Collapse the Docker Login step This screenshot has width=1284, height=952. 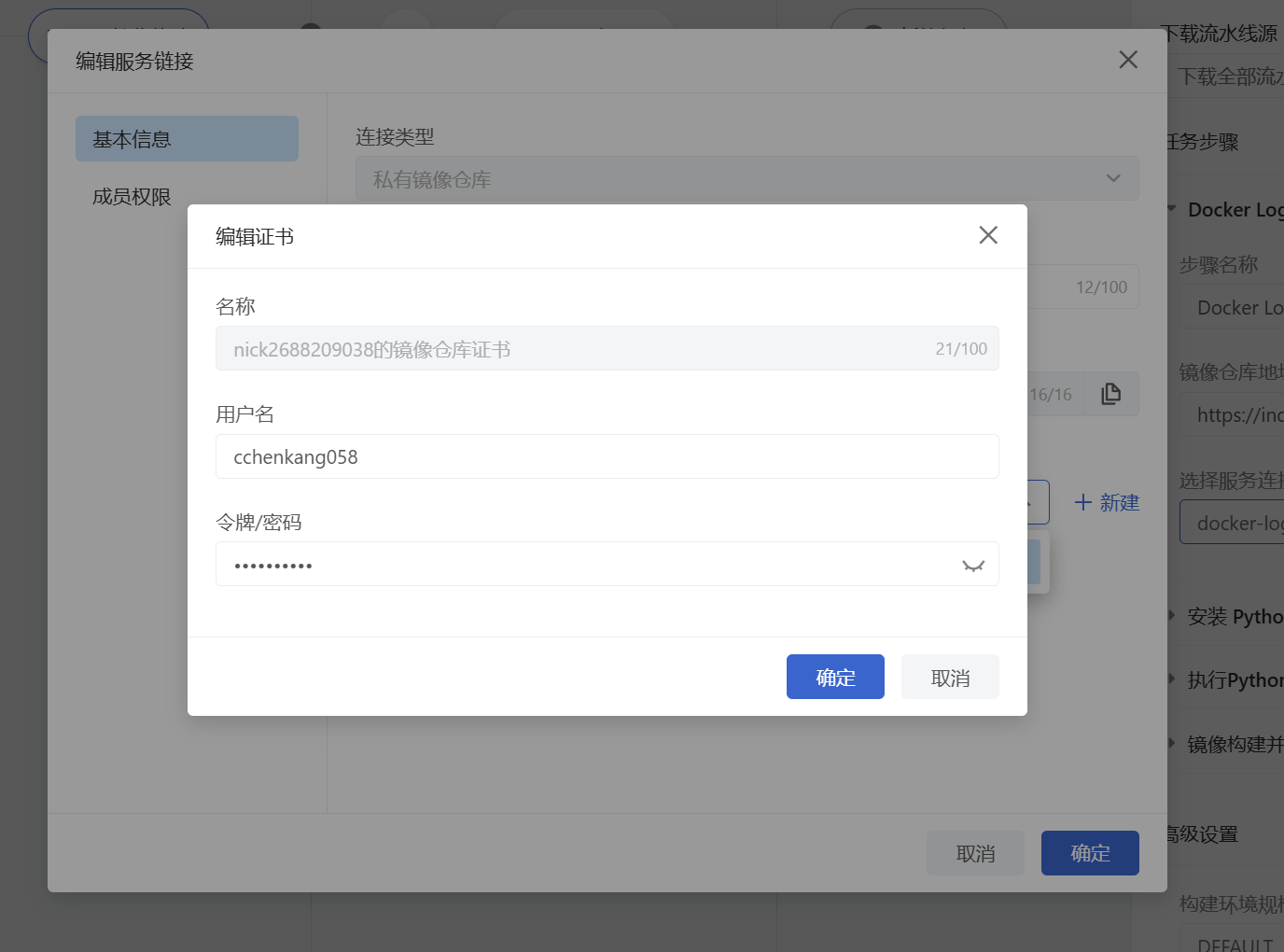pos(1172,209)
